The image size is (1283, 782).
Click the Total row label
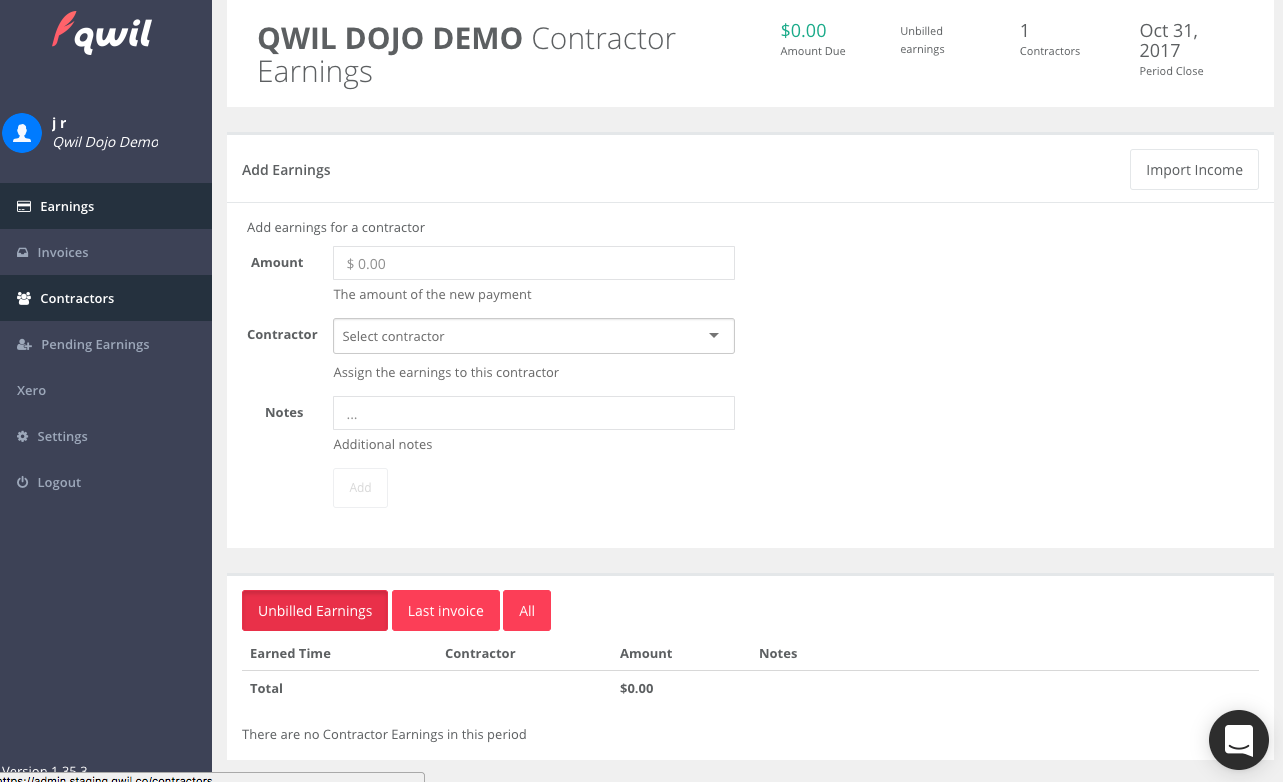[266, 688]
